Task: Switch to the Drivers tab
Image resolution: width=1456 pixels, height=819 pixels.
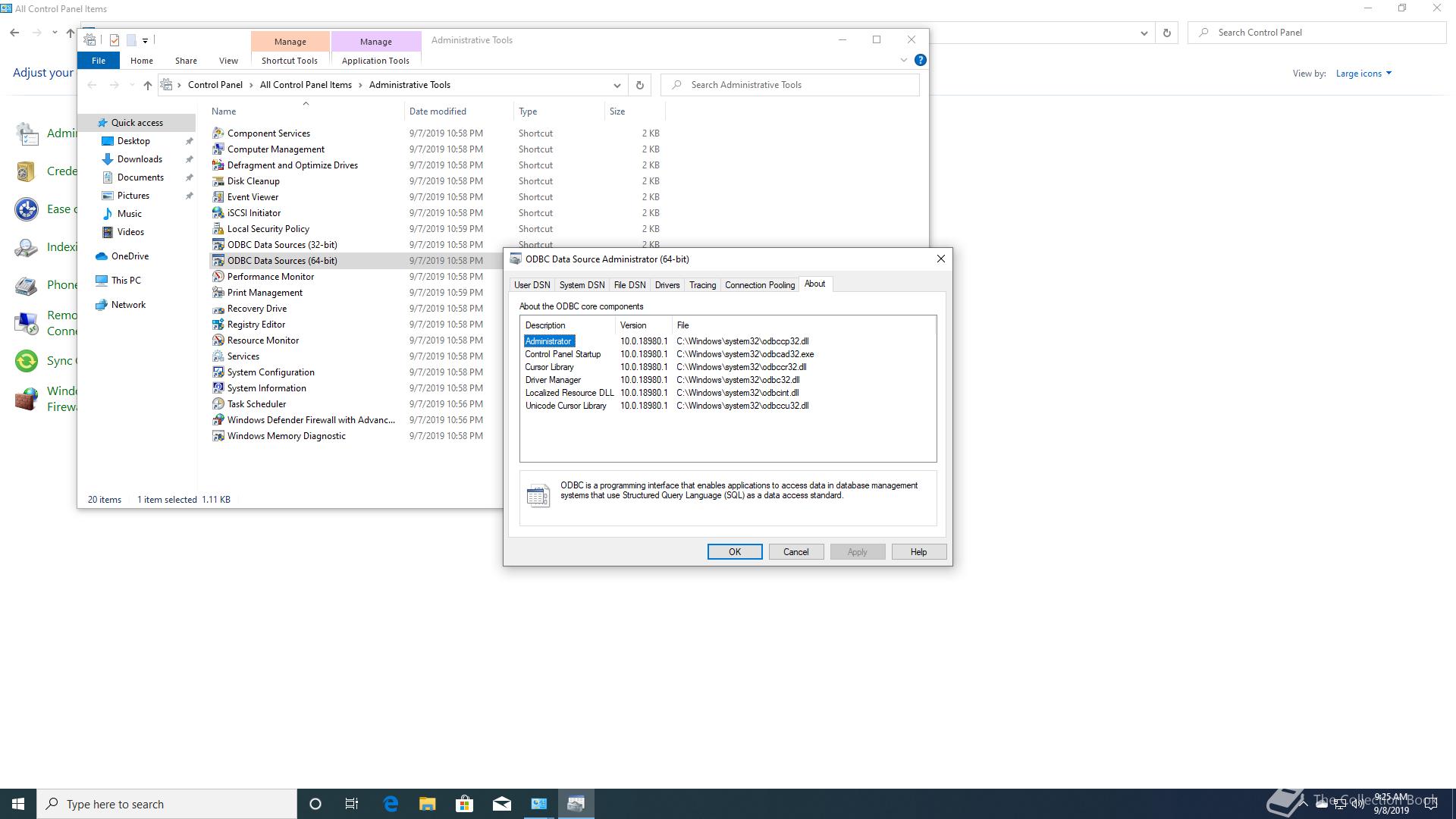Action: (x=667, y=285)
